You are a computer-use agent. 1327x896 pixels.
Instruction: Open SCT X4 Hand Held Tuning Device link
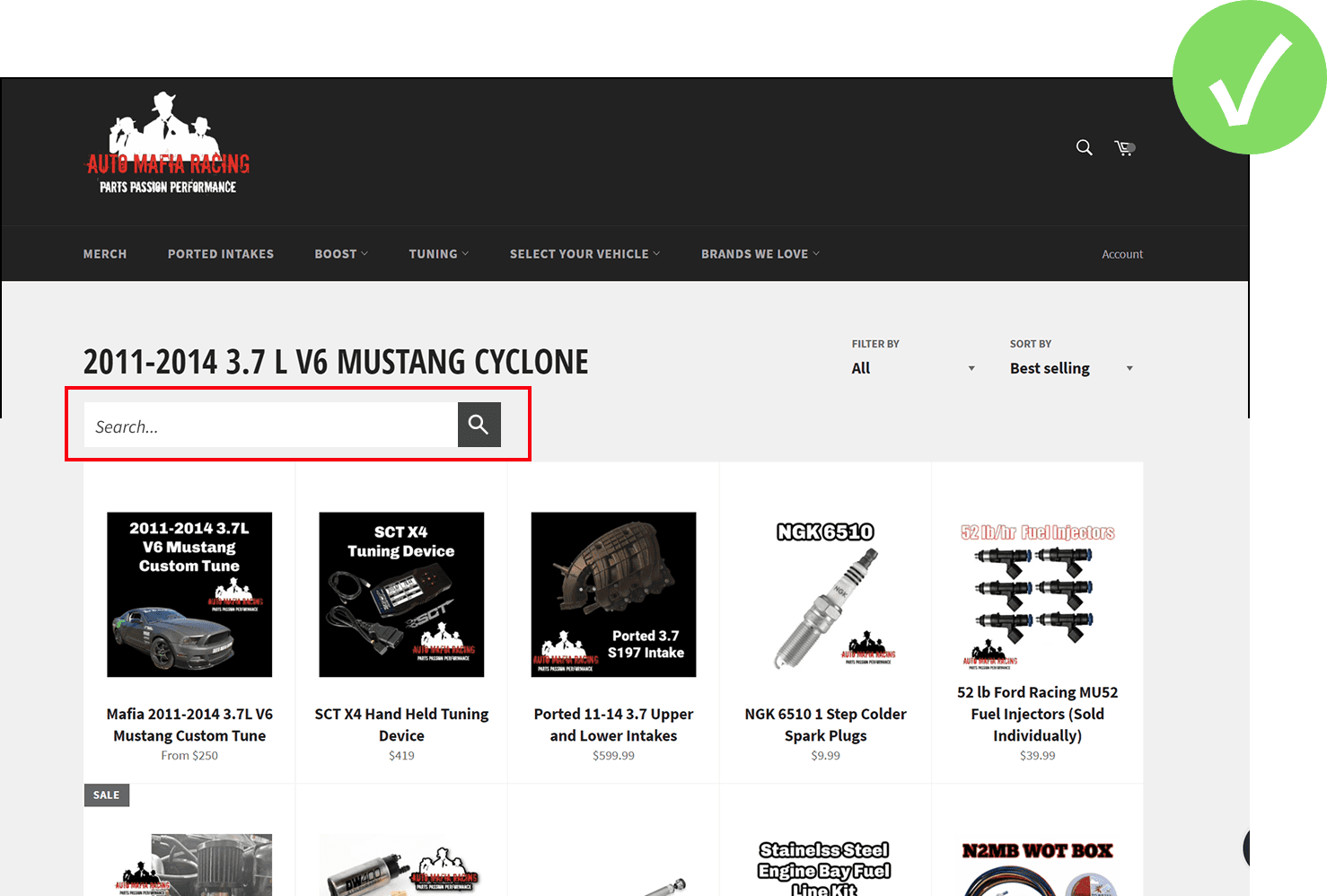pyautogui.click(x=401, y=725)
